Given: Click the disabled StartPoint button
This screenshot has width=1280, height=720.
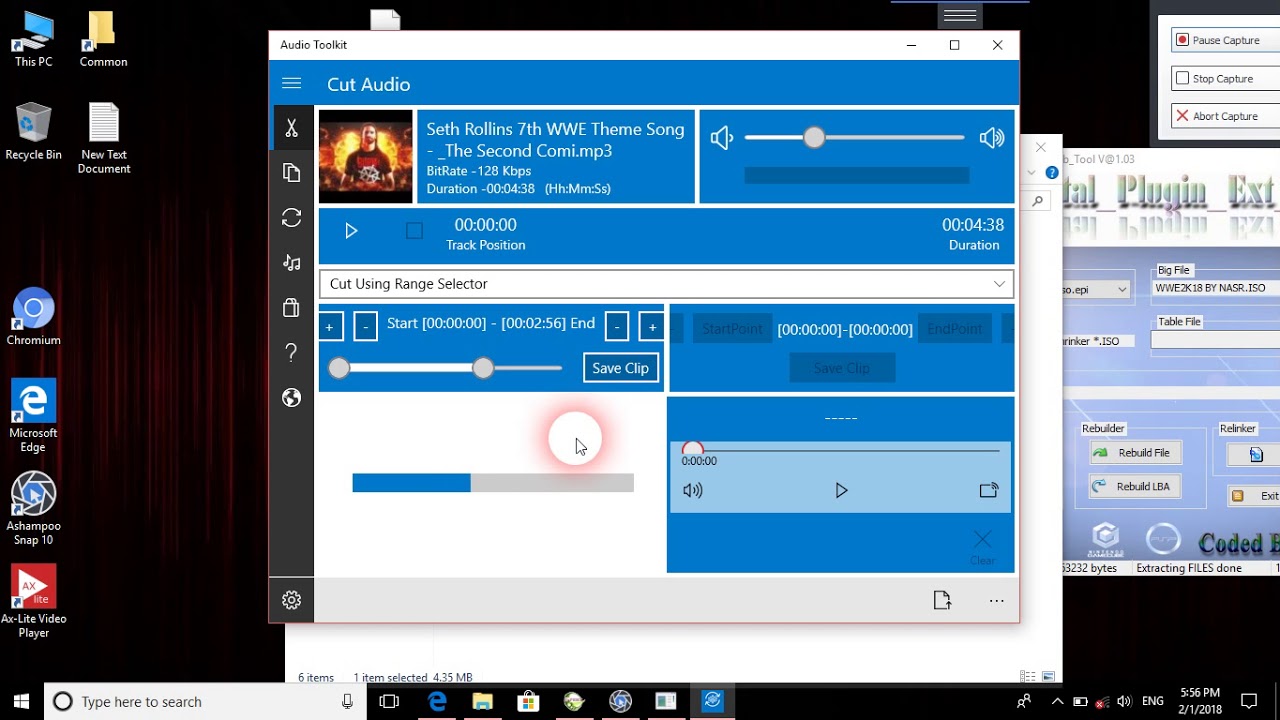Looking at the screenshot, I should pyautogui.click(x=732, y=329).
